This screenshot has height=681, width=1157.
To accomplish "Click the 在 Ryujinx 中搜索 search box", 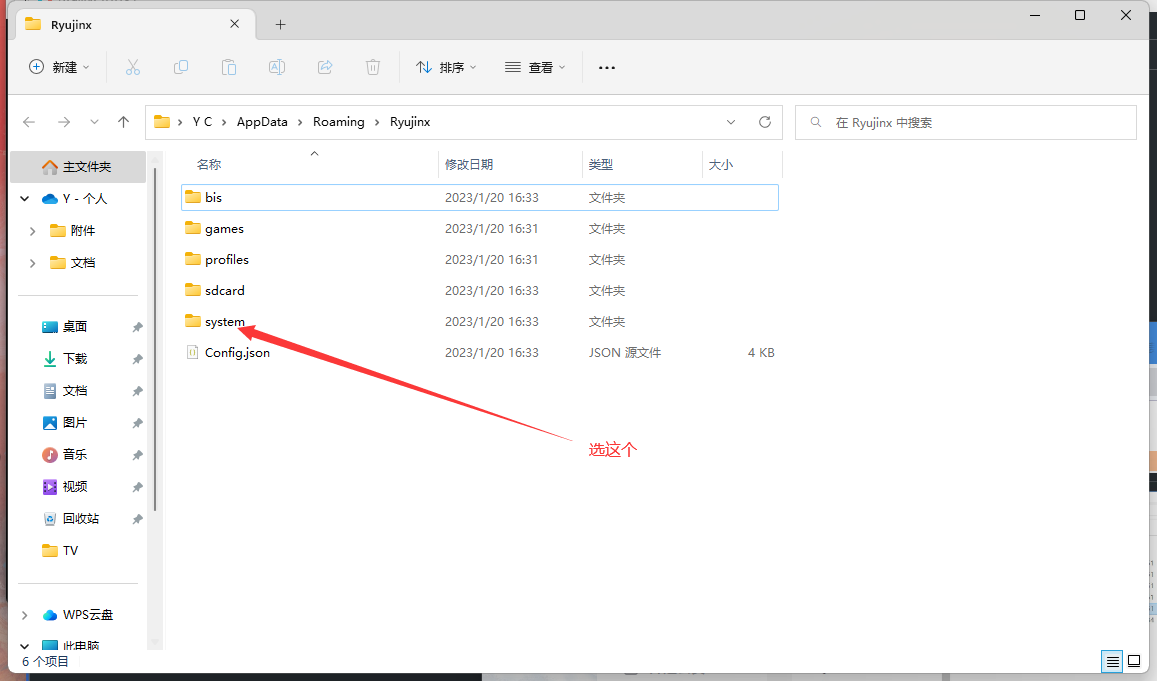I will click(x=966, y=122).
